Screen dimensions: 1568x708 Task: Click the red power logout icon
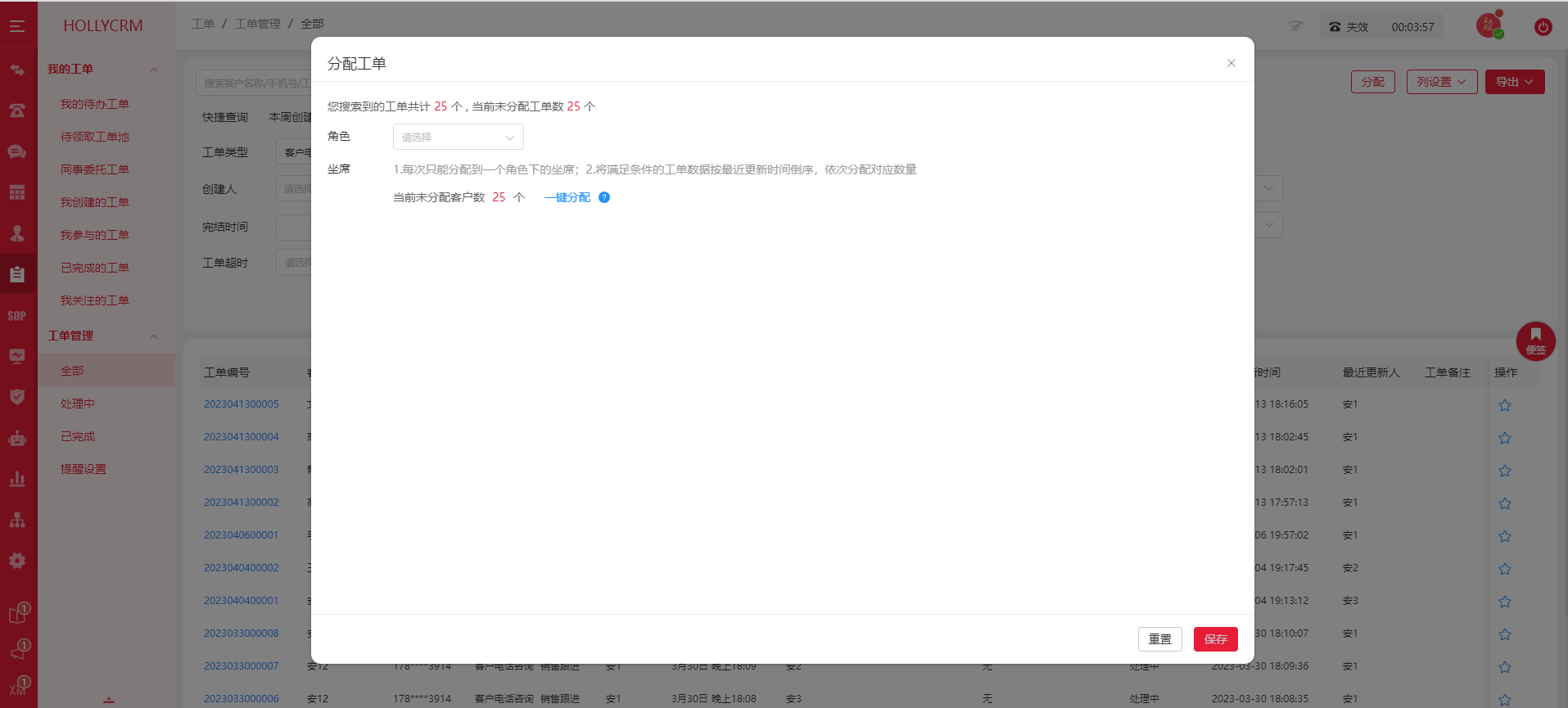pos(1543,27)
